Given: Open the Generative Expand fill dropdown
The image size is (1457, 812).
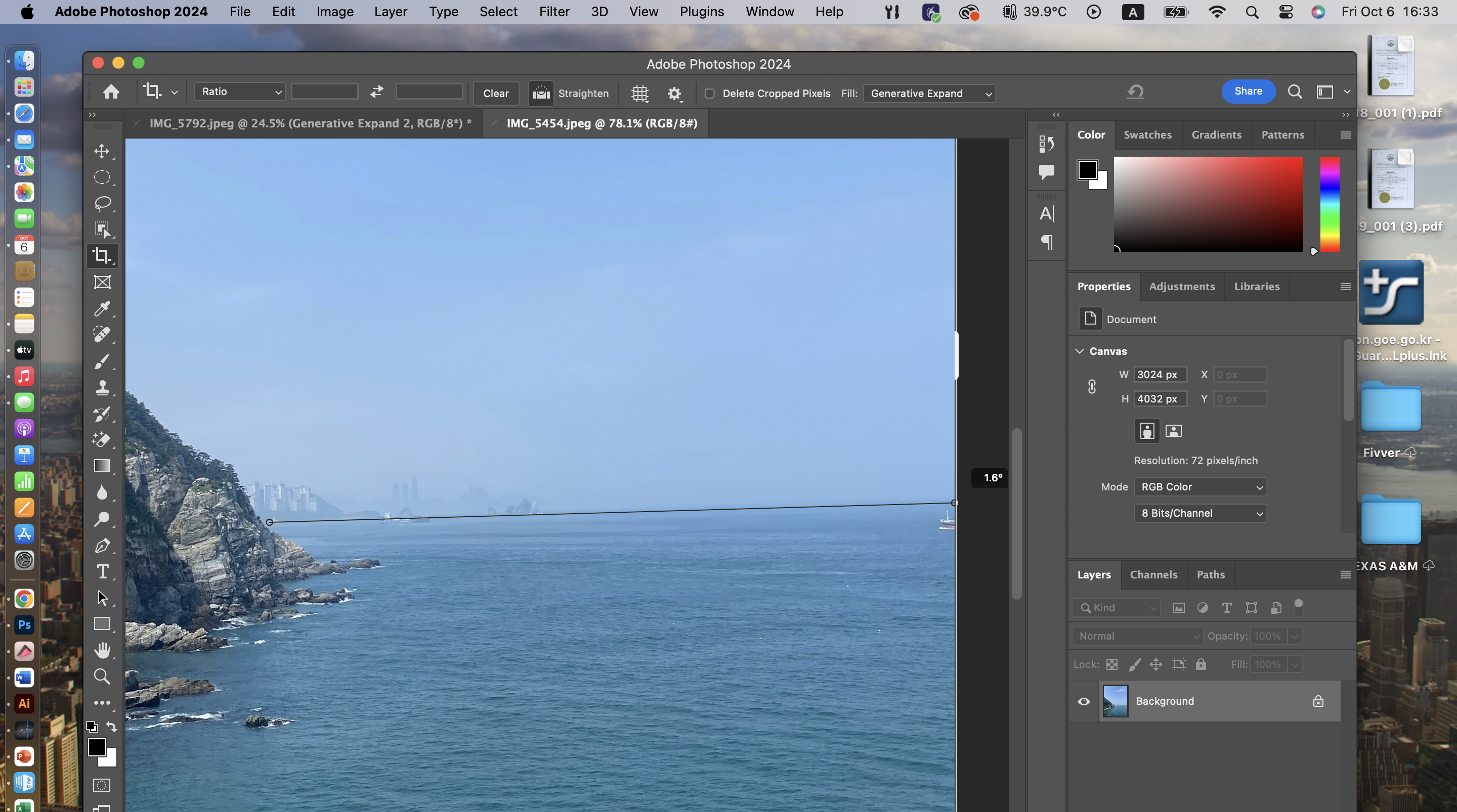Looking at the screenshot, I should pyautogui.click(x=929, y=94).
